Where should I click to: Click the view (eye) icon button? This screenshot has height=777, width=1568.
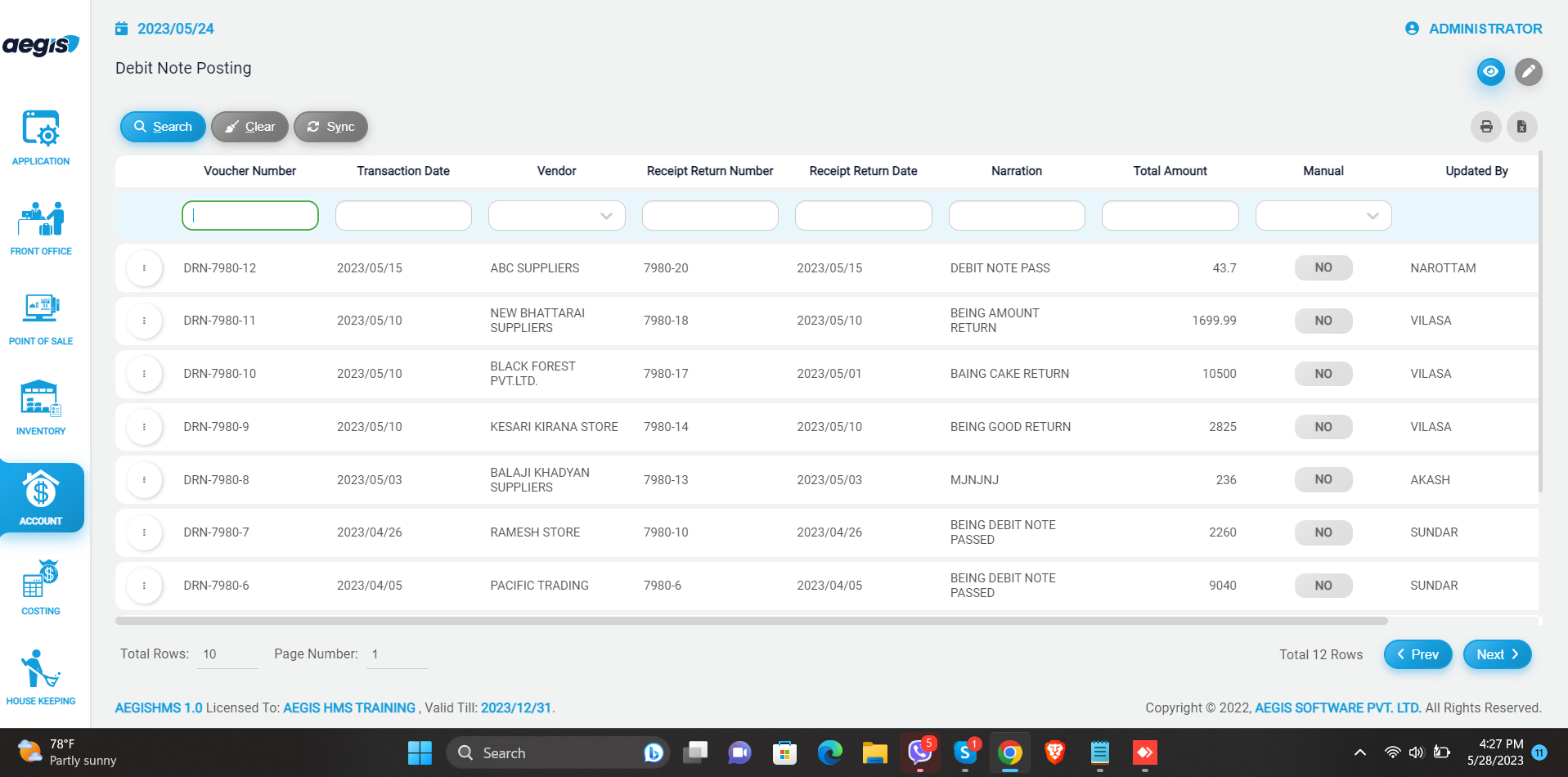click(1490, 72)
